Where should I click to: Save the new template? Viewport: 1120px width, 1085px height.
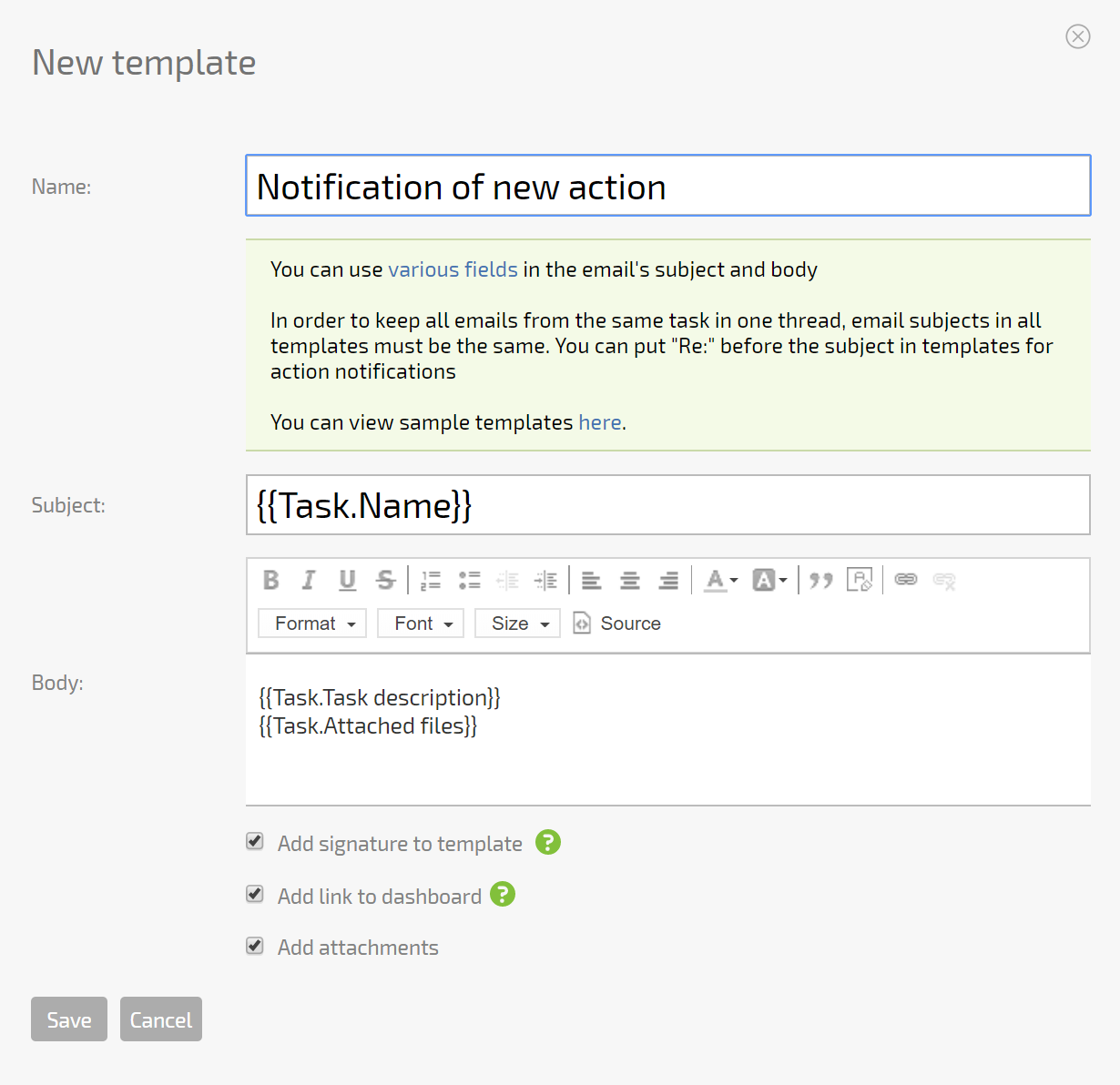(69, 1019)
